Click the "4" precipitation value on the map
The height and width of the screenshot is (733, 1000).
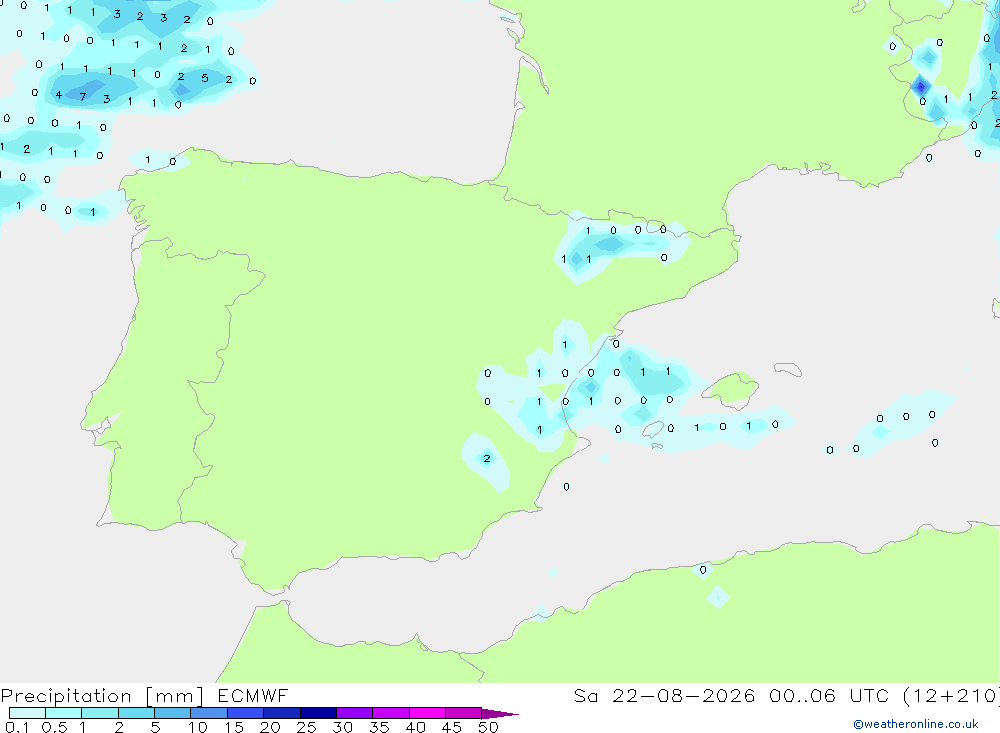(x=59, y=95)
